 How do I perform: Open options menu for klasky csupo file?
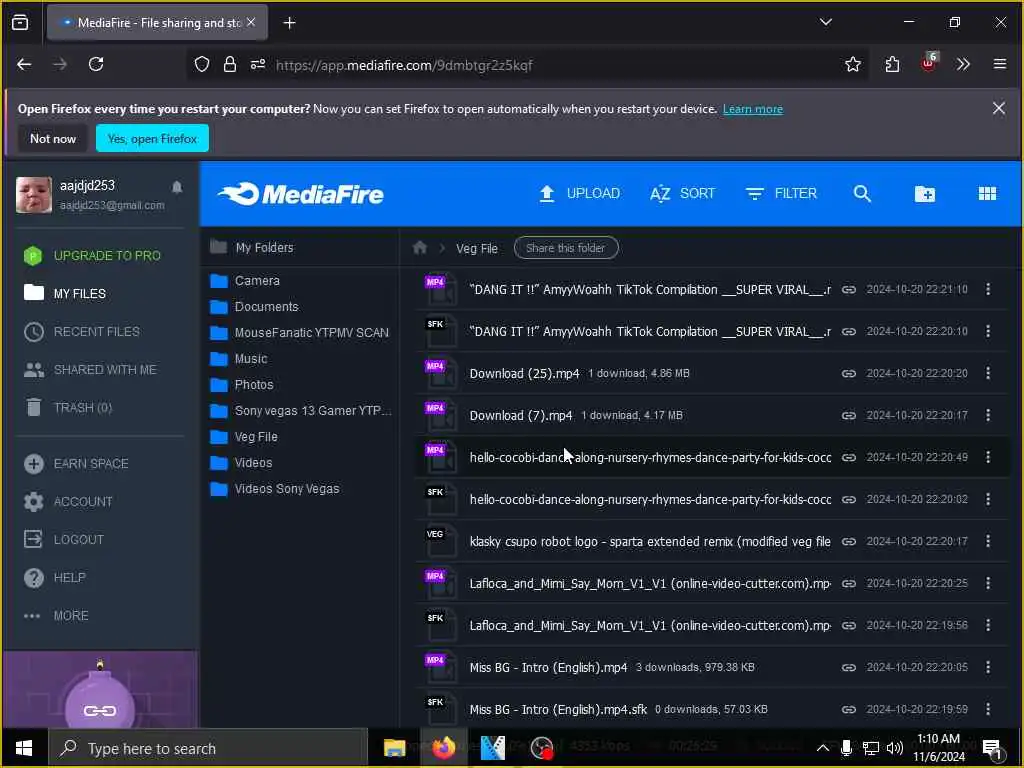click(987, 541)
